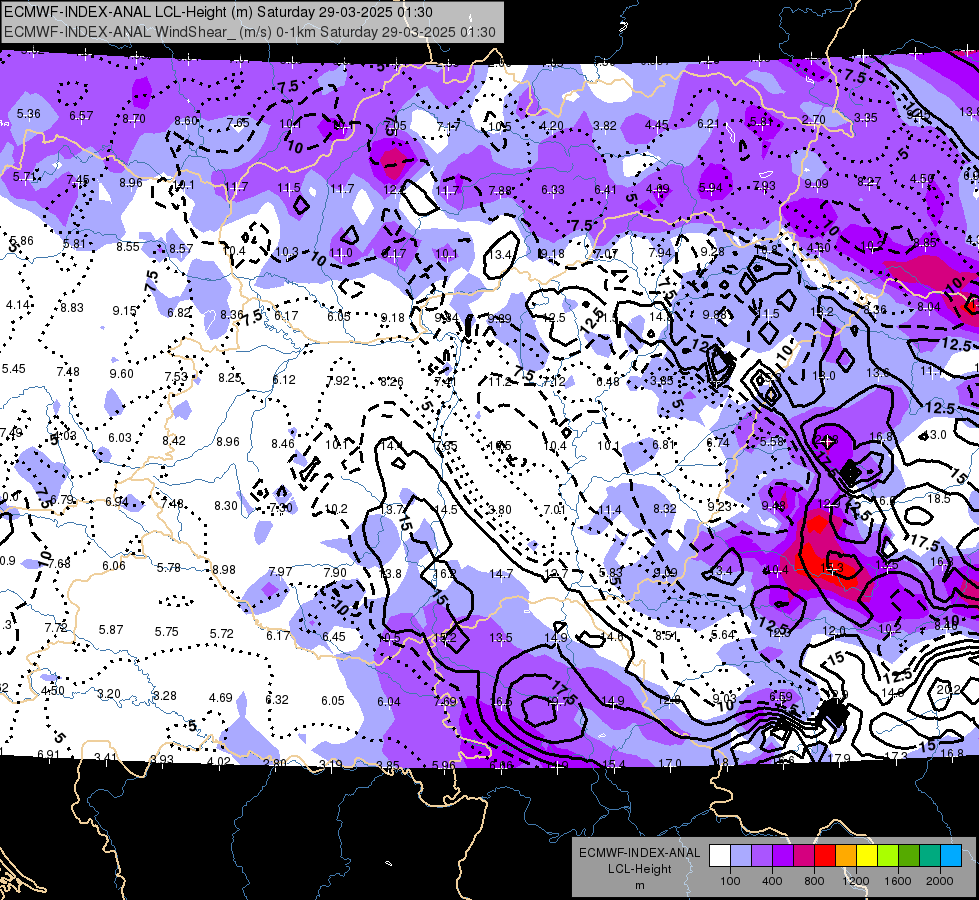
Task: Click the sky blue legend swatch
Action: point(951,856)
